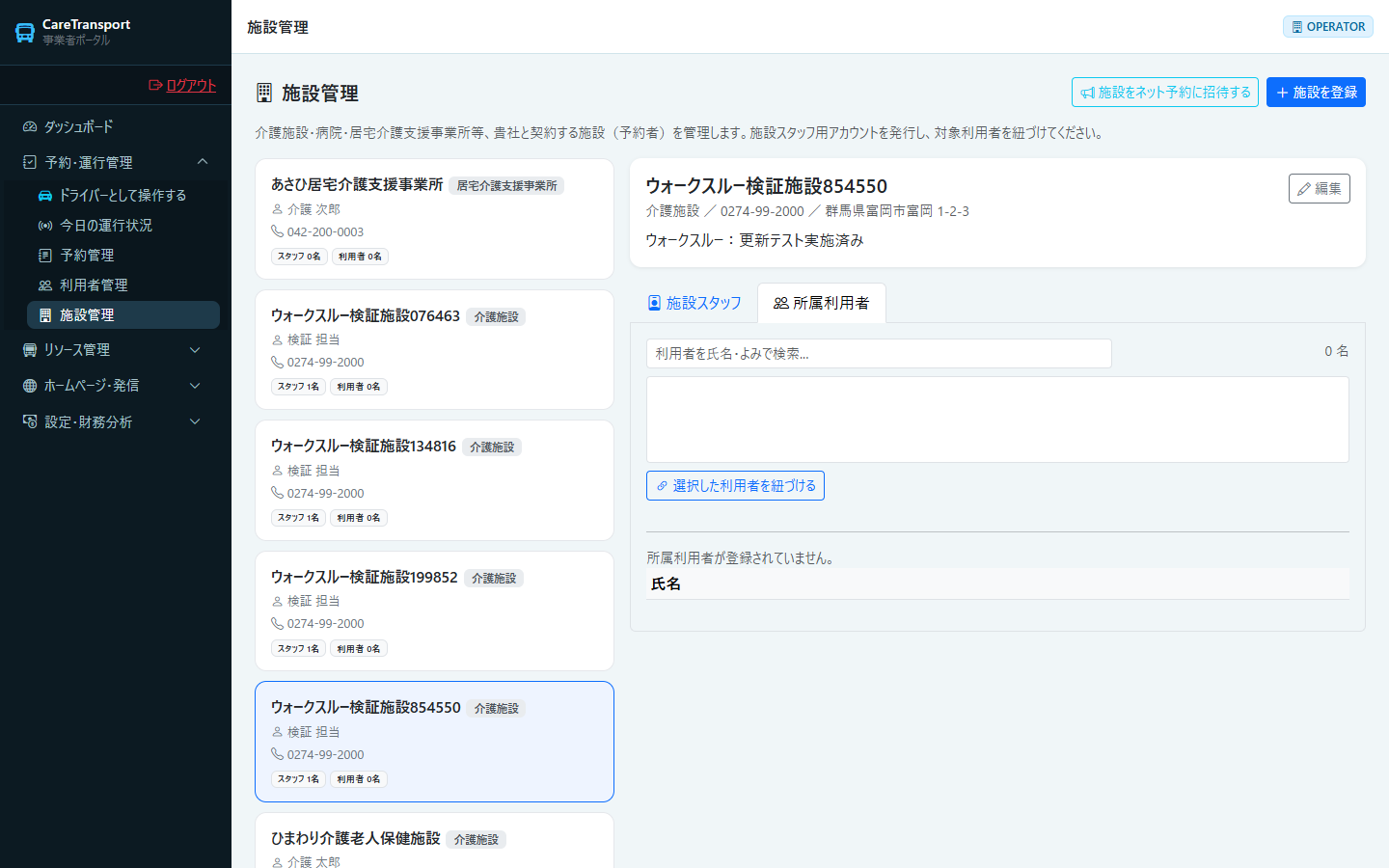Image resolution: width=1389 pixels, height=868 pixels.
Task: Click the link icon in 選択した利用者を紐づける
Action: (x=662, y=485)
